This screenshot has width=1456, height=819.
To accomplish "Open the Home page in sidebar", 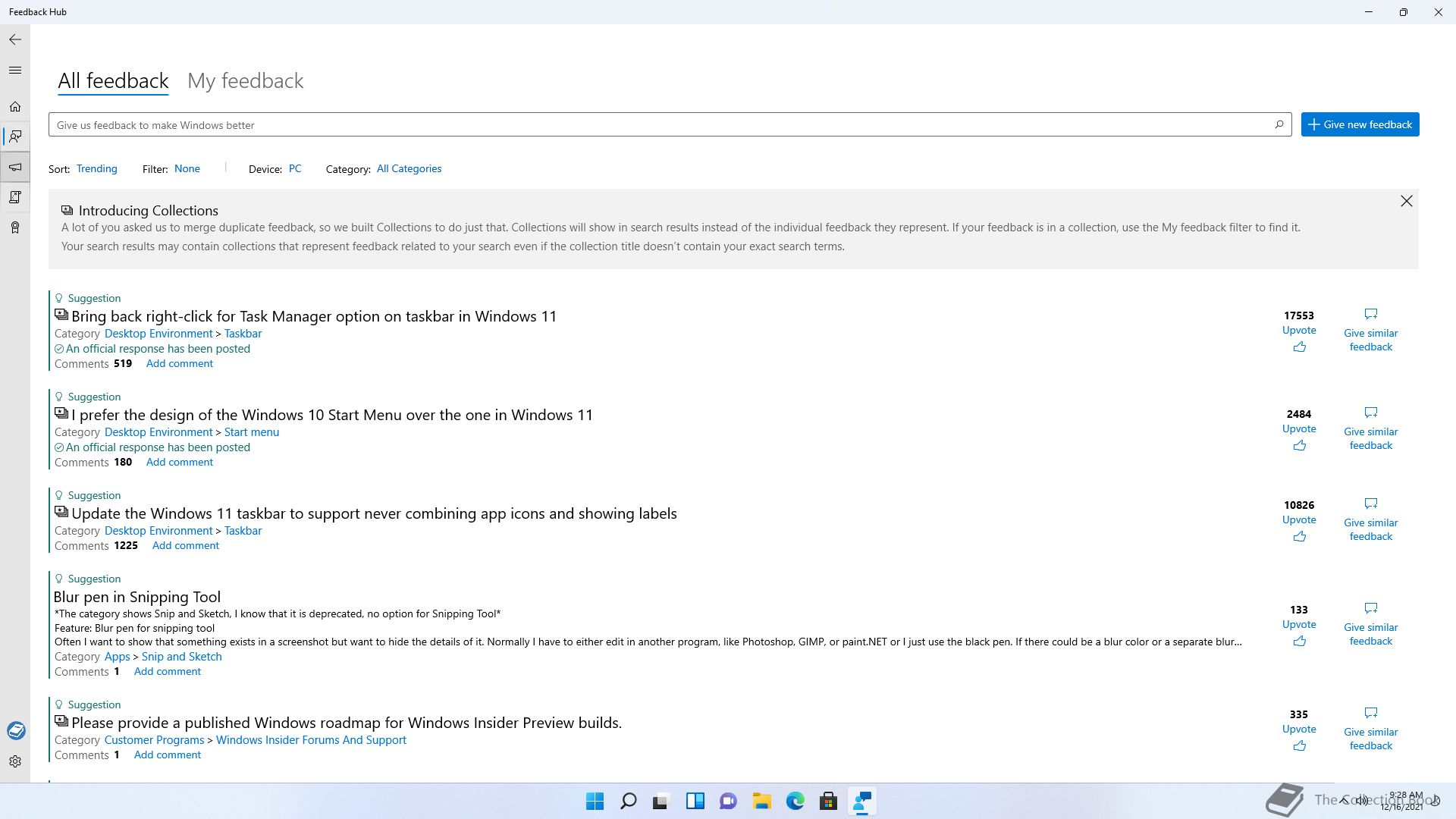I will [15, 107].
